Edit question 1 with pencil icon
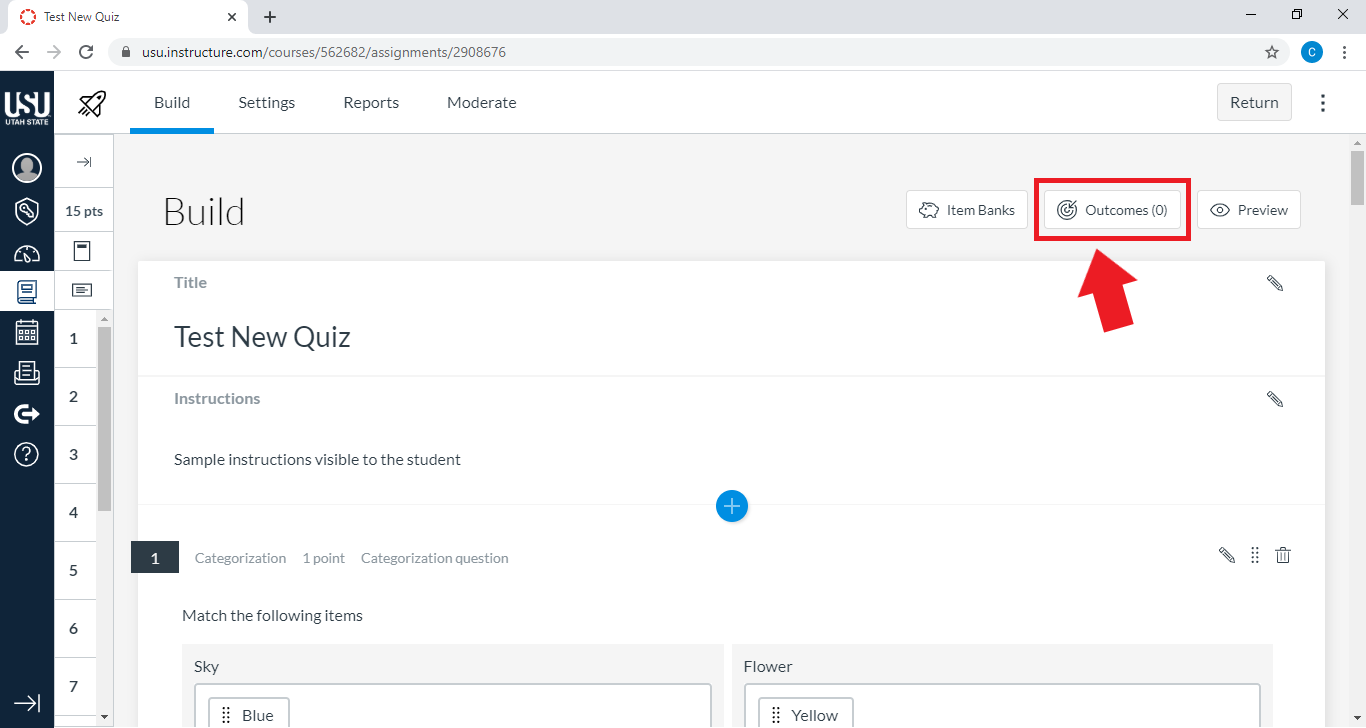Viewport: 1366px width, 728px height. (x=1227, y=556)
